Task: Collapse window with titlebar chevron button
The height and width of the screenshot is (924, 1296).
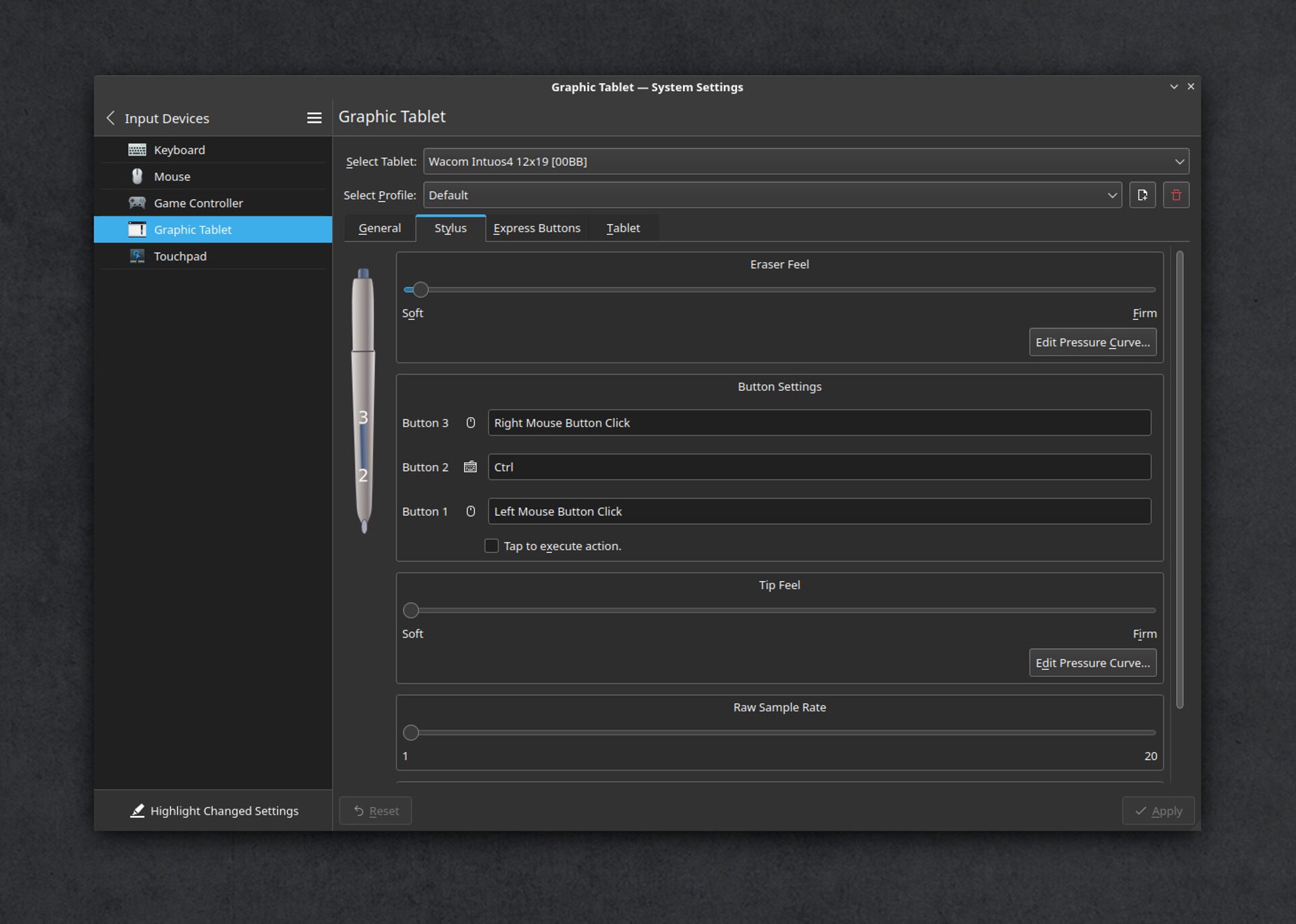Action: tap(1174, 86)
